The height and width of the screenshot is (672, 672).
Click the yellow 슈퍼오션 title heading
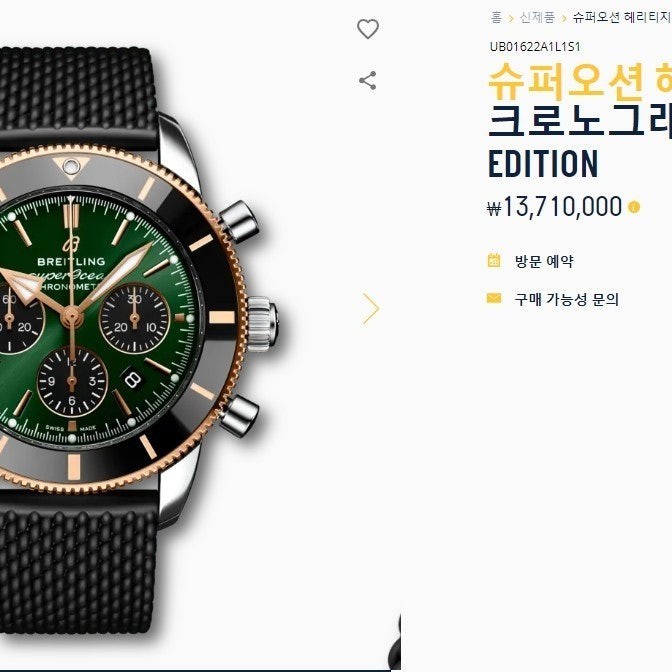(580, 81)
